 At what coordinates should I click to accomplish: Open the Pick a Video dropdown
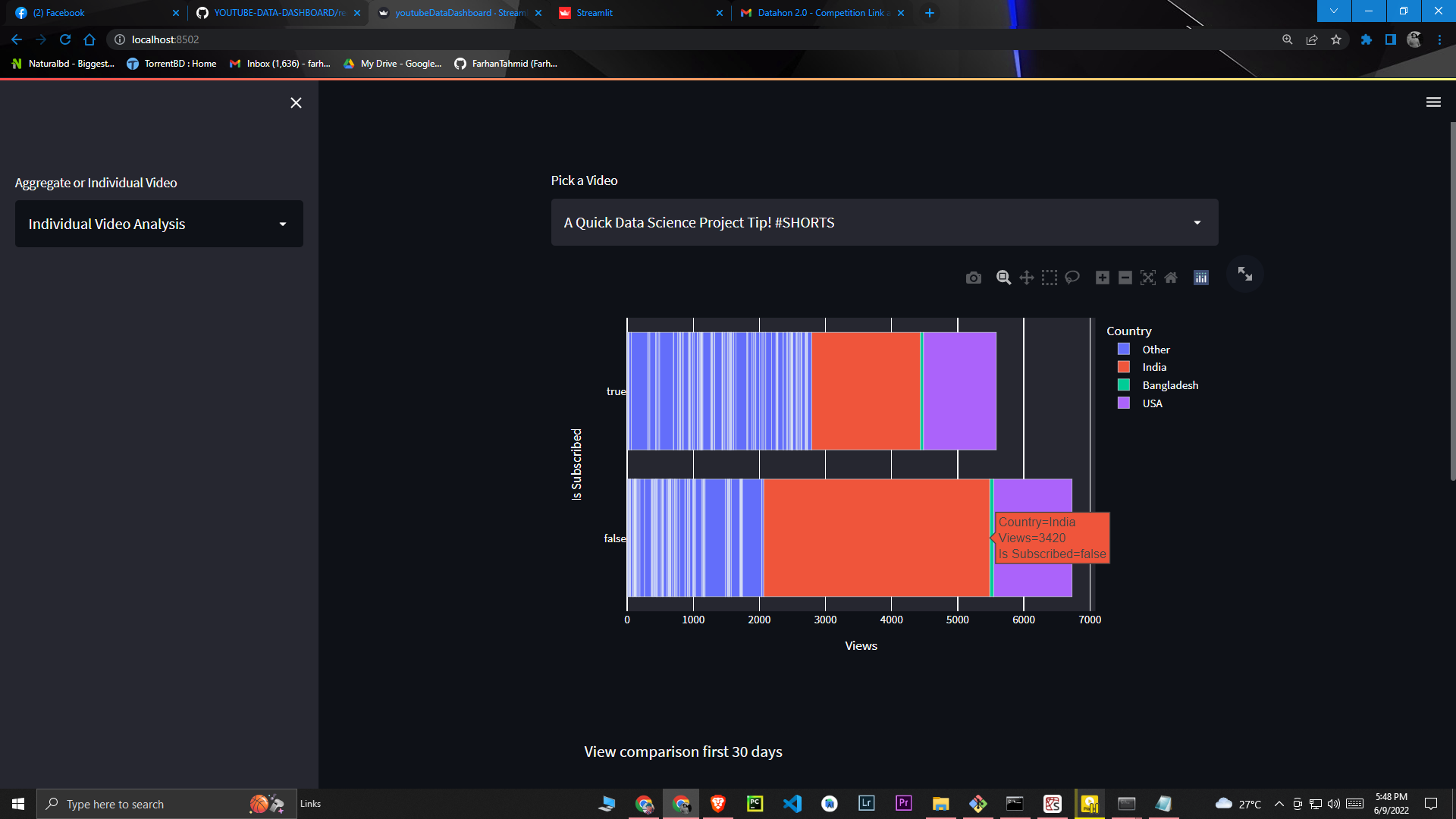884,222
